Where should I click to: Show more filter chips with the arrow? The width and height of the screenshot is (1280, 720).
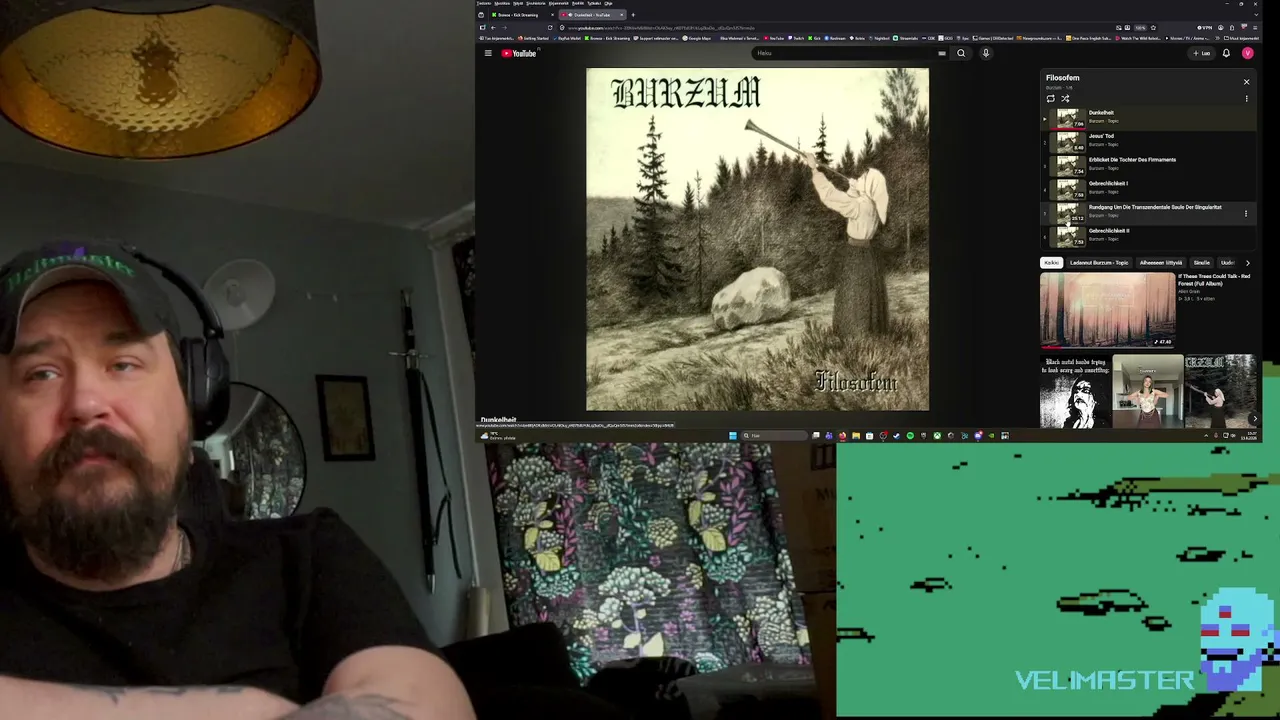[1247, 263]
